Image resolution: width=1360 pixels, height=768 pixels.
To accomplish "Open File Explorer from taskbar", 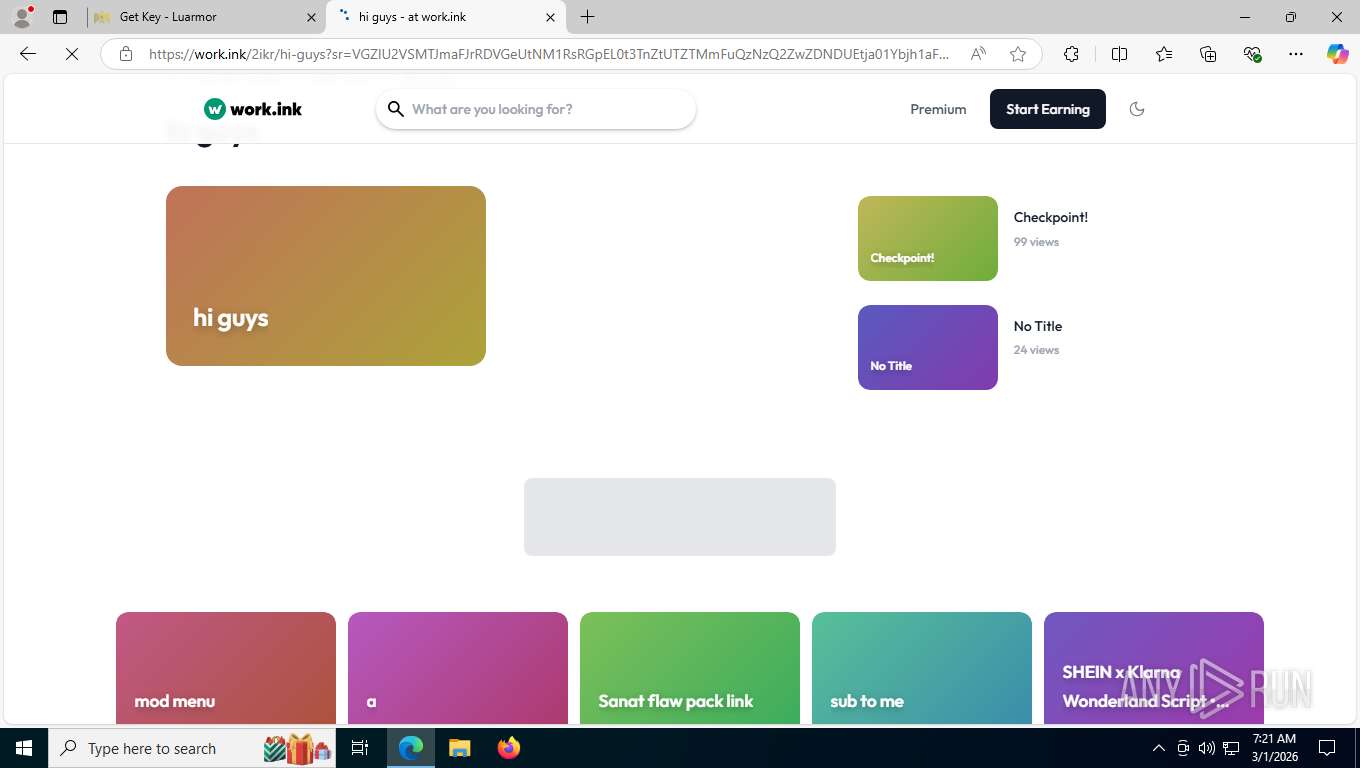I will click(x=459, y=748).
